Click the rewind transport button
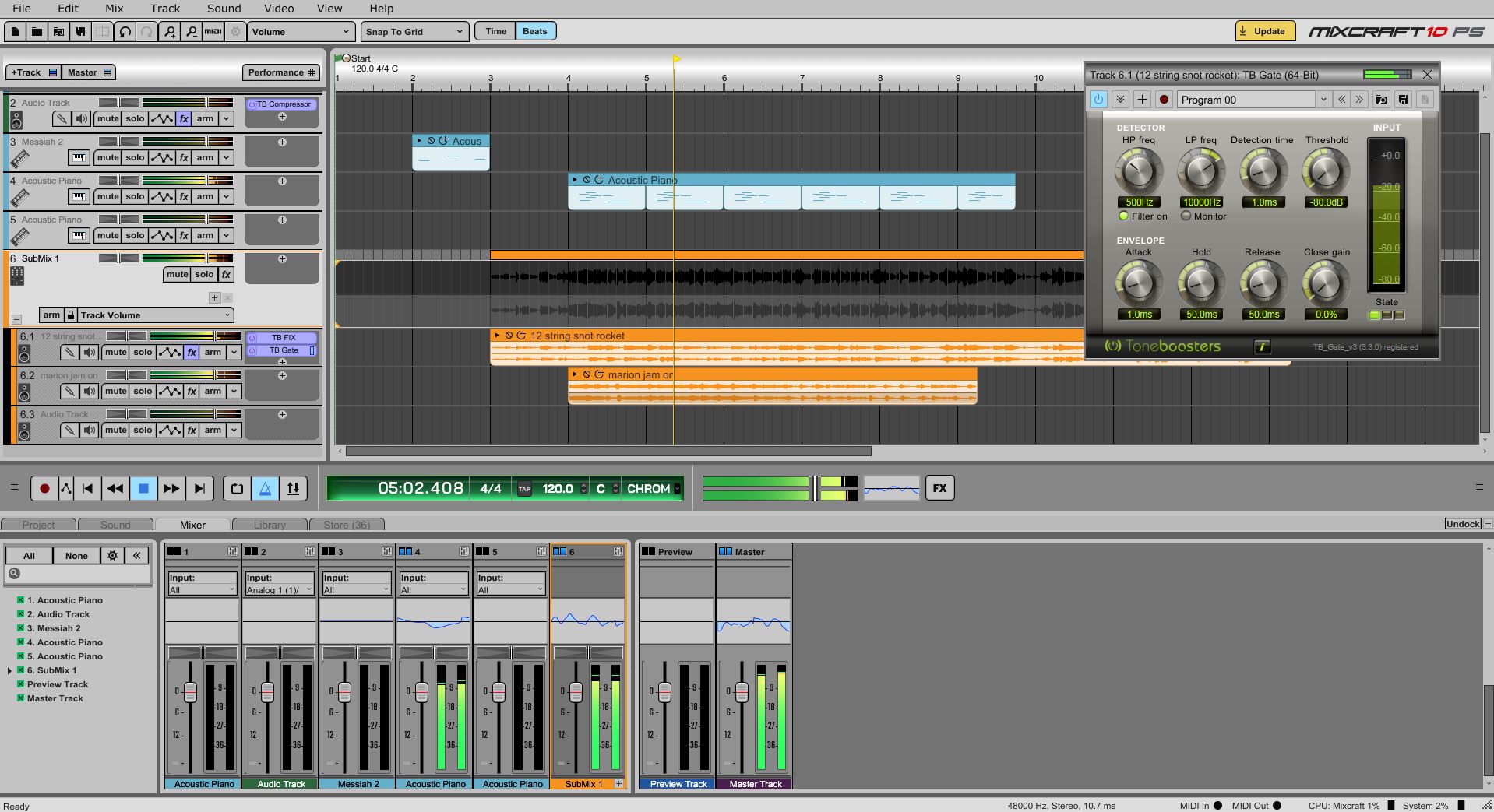The image size is (1494, 812). [x=115, y=489]
